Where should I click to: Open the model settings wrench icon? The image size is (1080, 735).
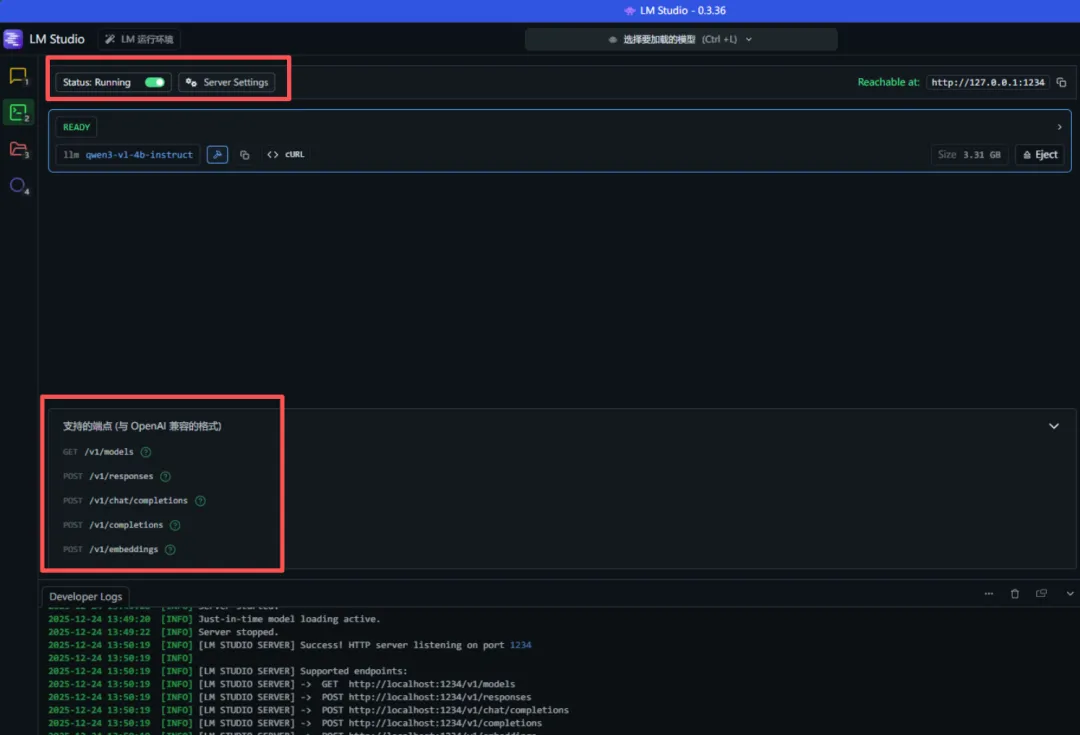pos(217,154)
